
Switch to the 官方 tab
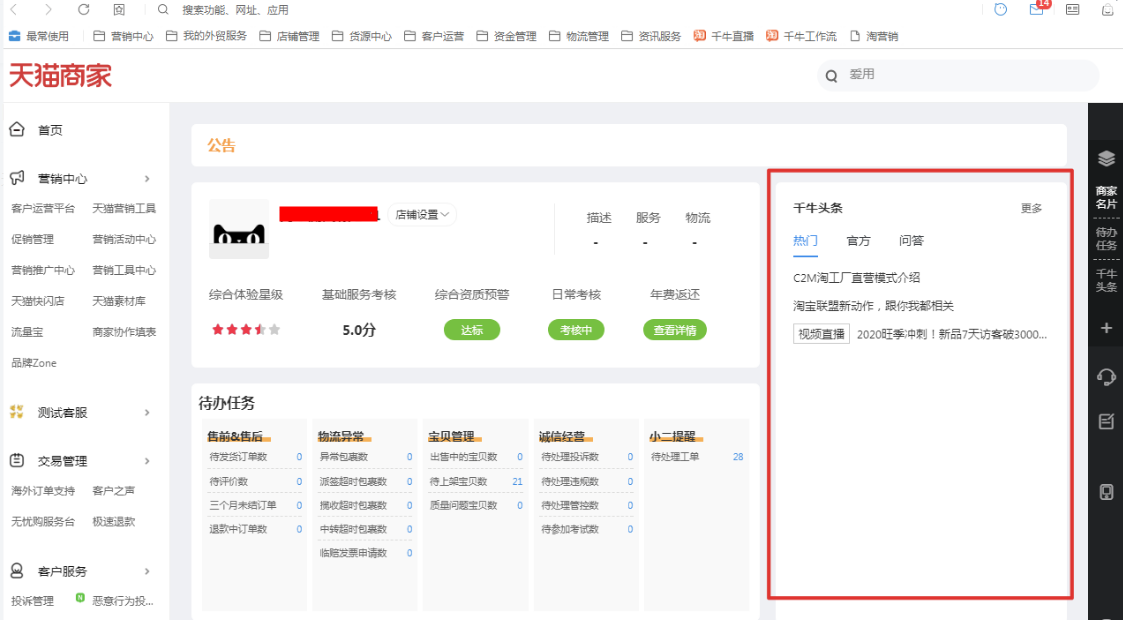[x=858, y=241]
